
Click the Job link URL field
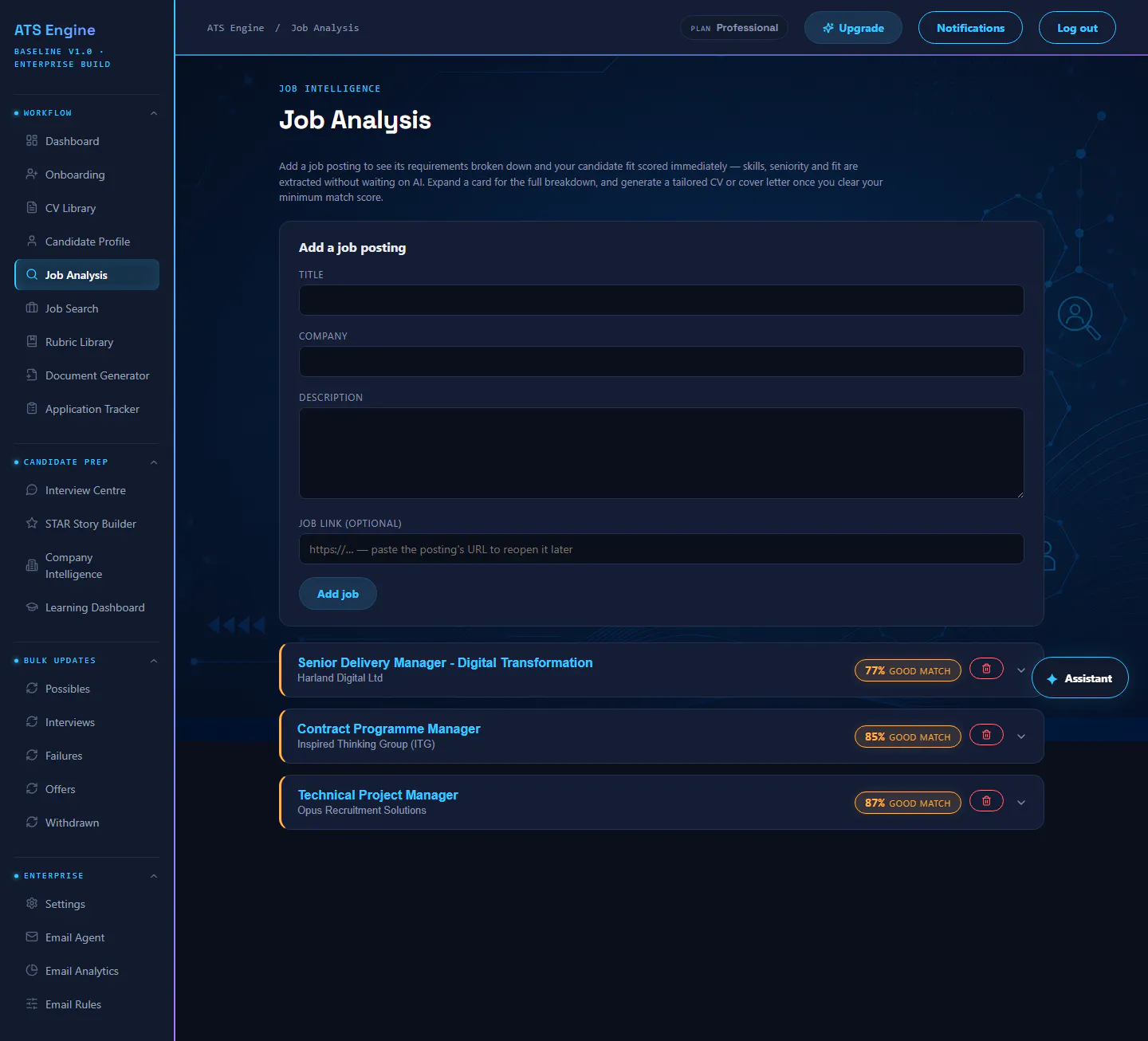661,549
